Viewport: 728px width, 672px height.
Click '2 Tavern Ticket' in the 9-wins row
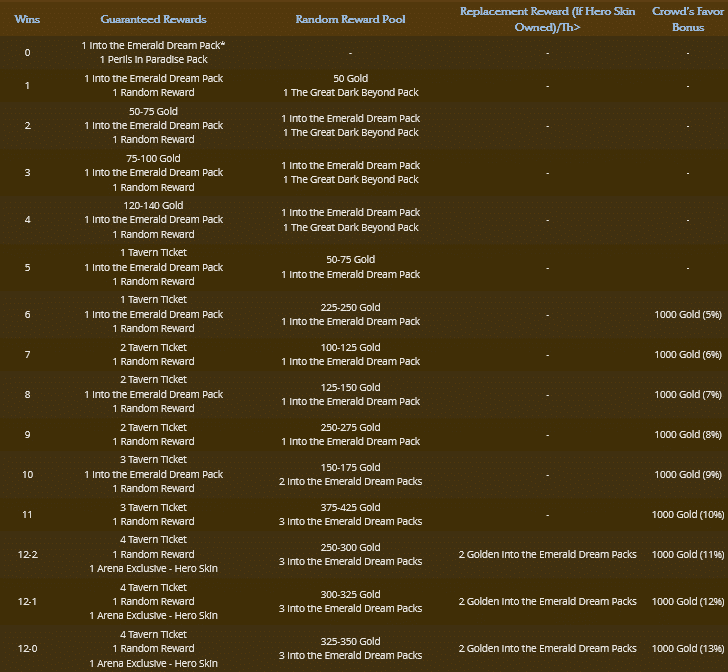[153, 427]
